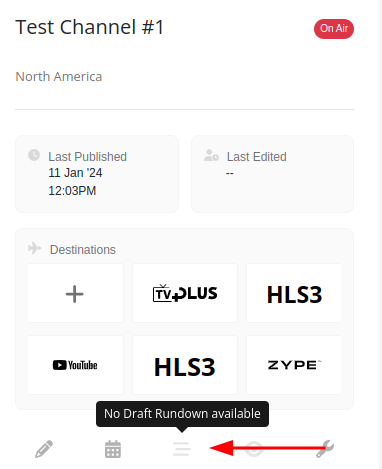
Task: Click the No Draft Rundown available tooltip
Action: (182, 414)
